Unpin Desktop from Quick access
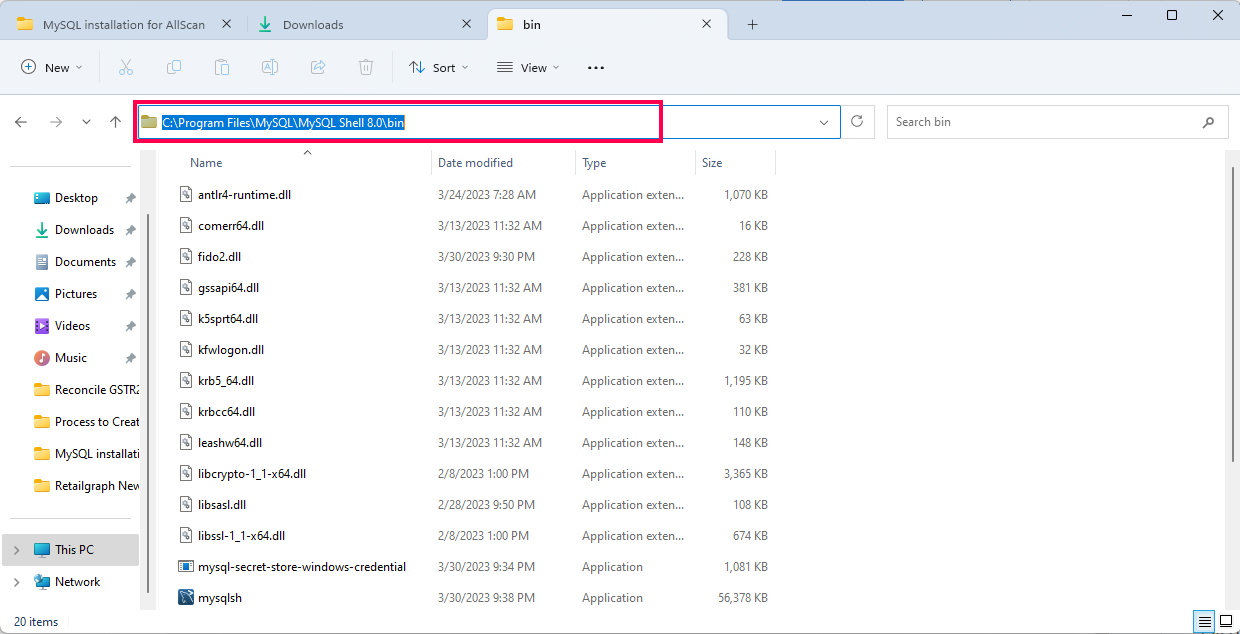 (130, 198)
